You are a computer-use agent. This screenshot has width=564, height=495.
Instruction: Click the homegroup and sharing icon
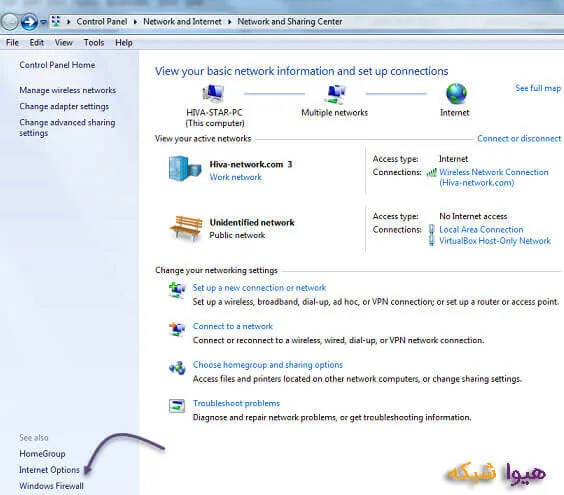click(177, 368)
